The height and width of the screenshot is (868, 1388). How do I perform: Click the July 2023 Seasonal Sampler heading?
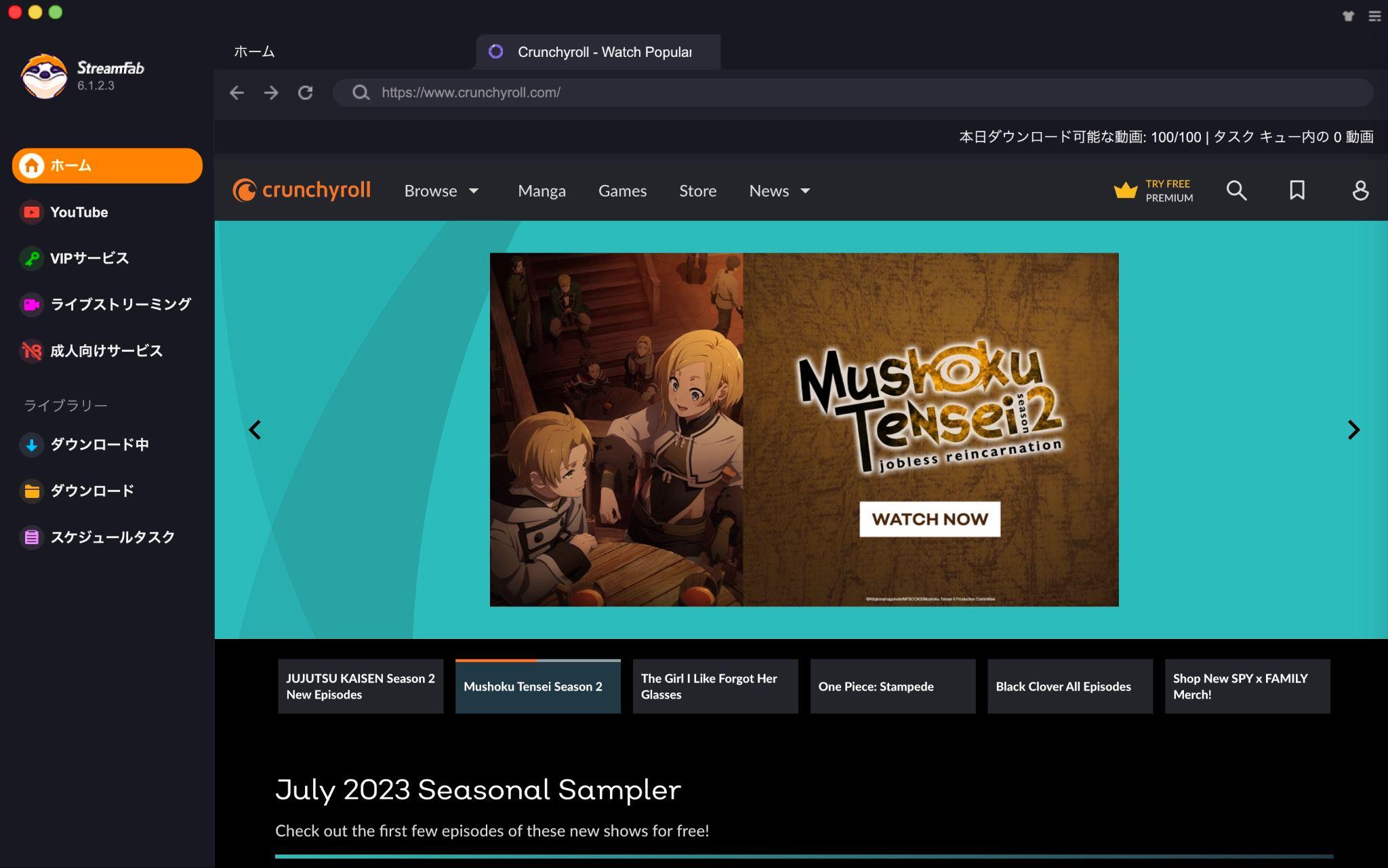pyautogui.click(x=478, y=790)
